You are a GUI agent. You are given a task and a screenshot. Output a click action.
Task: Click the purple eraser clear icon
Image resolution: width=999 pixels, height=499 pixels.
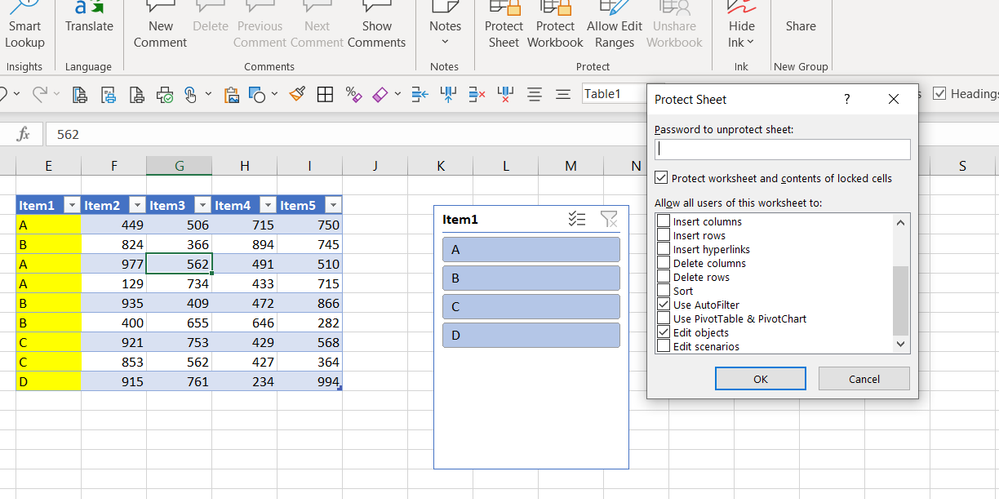click(380, 94)
